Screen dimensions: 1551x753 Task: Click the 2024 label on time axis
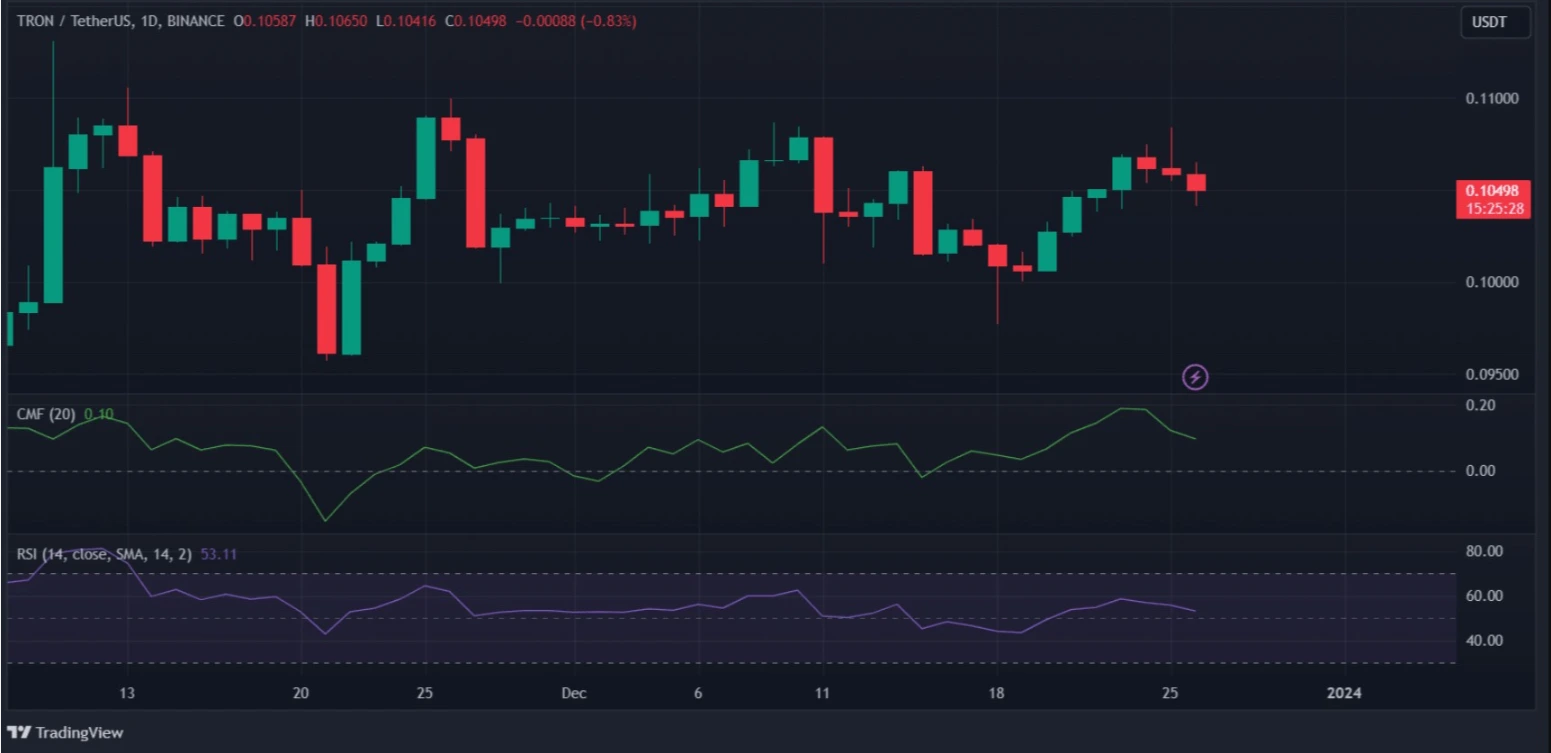coord(1342,693)
